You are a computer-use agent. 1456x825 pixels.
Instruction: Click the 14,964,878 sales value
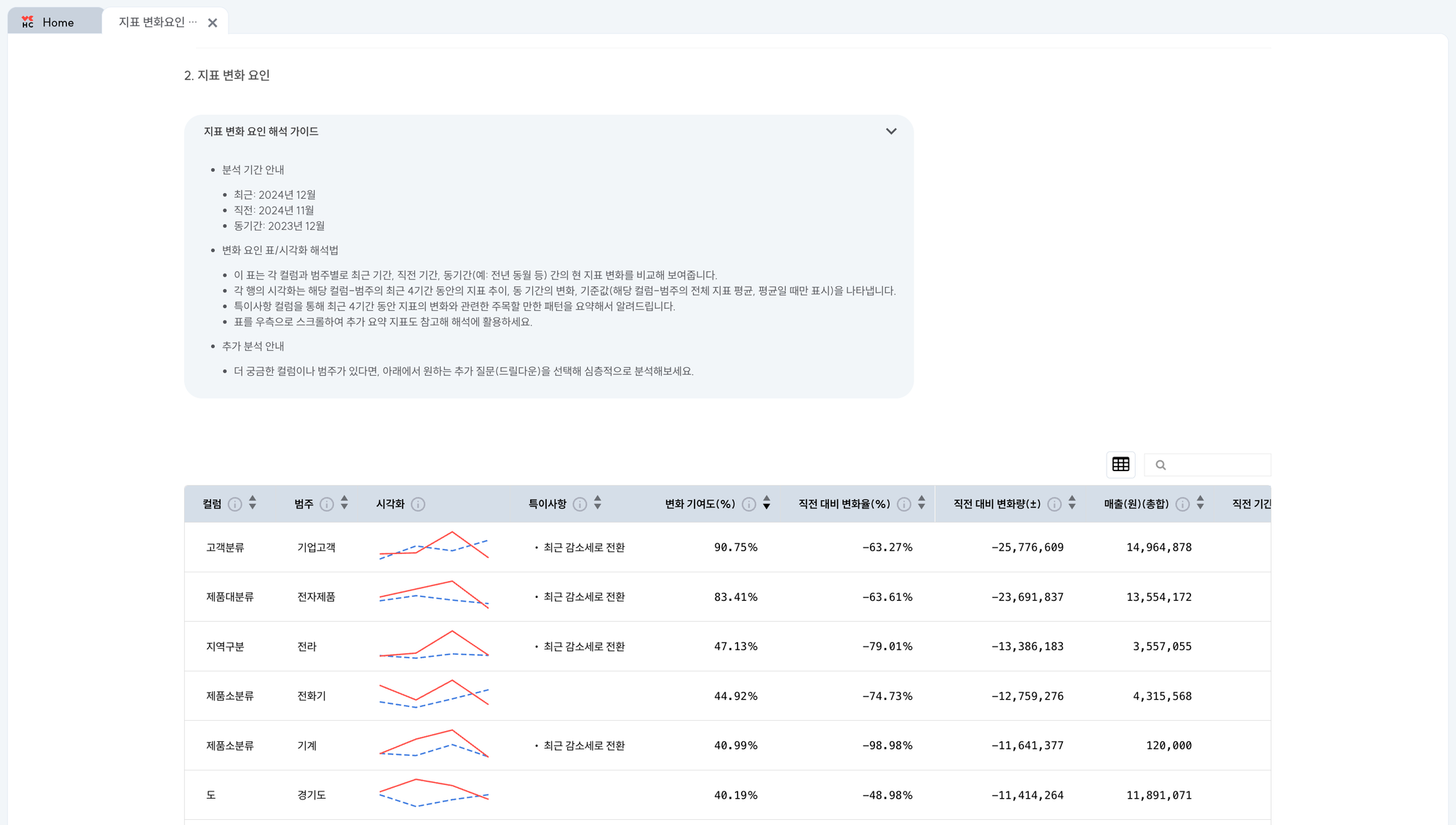[x=1159, y=548]
